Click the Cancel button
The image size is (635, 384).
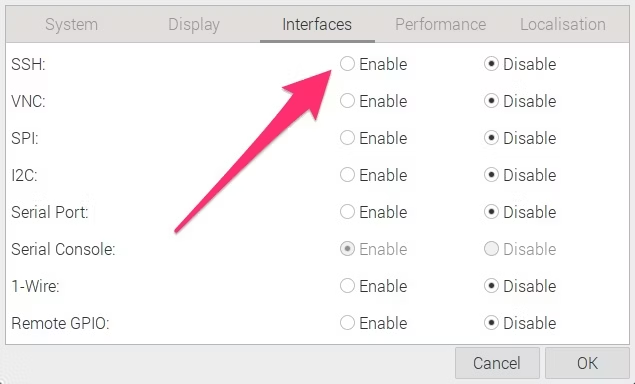[497, 363]
